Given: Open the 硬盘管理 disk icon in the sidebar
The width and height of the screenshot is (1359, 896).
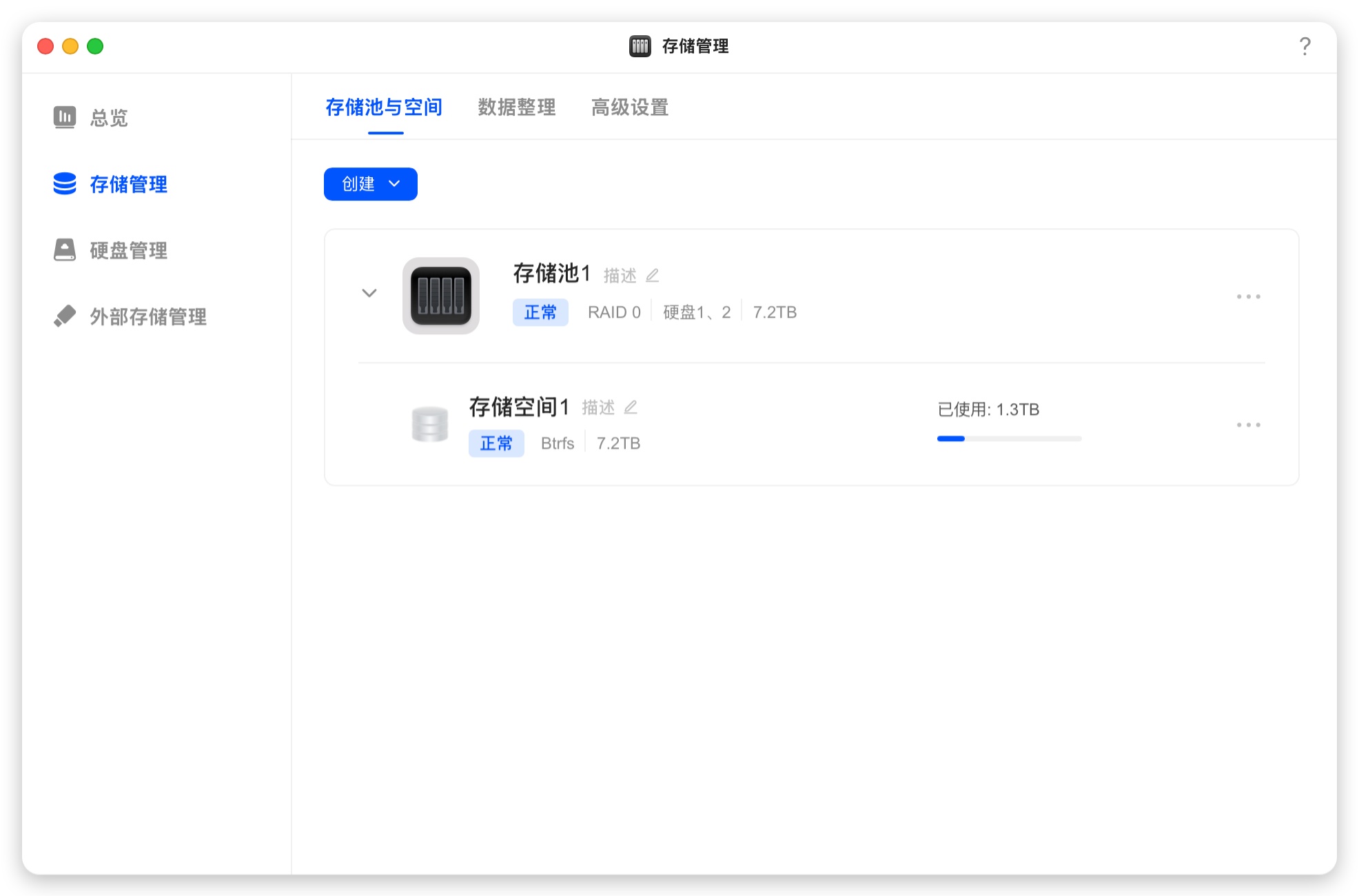Looking at the screenshot, I should [x=65, y=250].
